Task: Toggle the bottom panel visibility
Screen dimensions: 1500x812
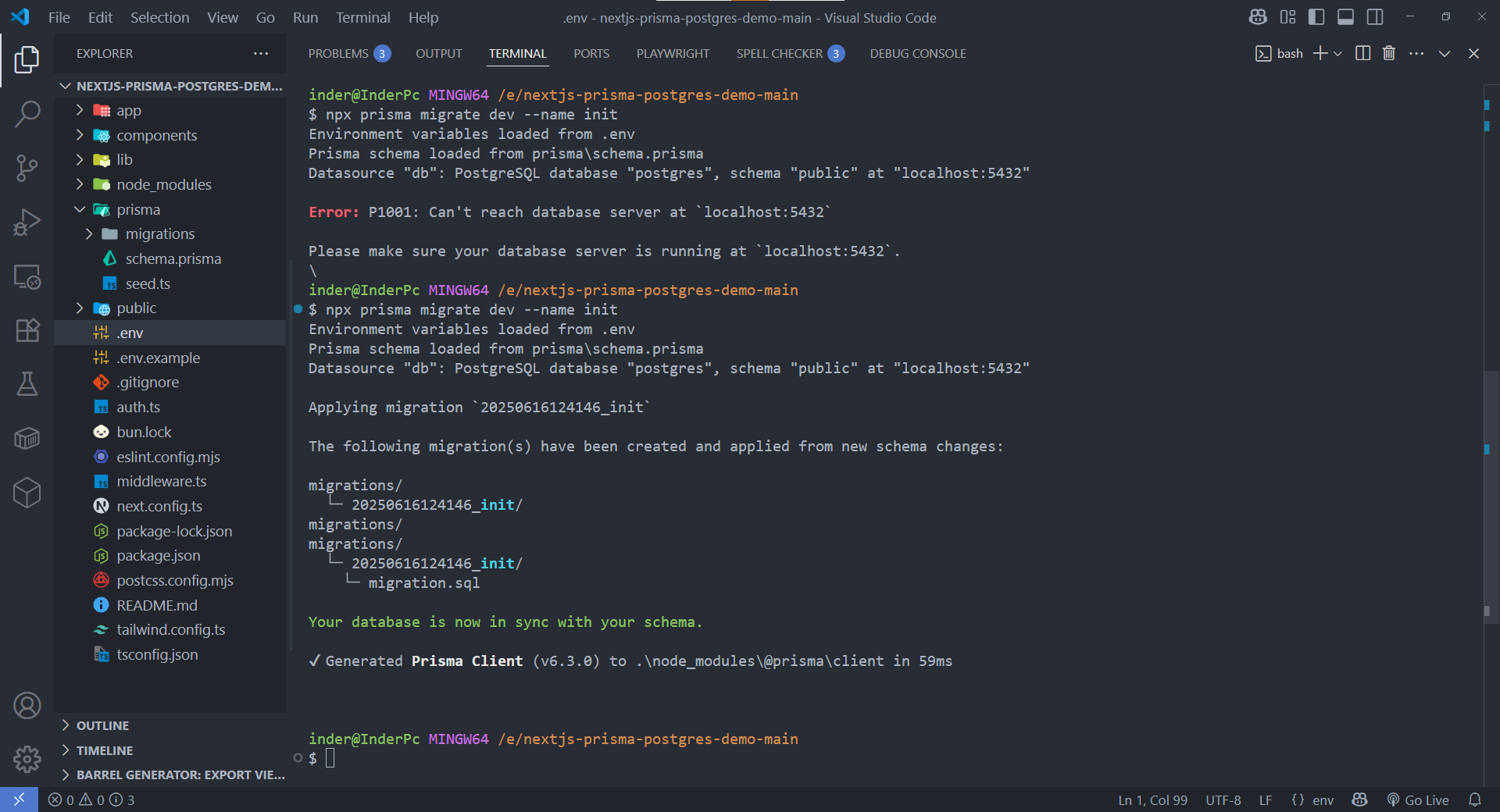Action: pos(1346,17)
